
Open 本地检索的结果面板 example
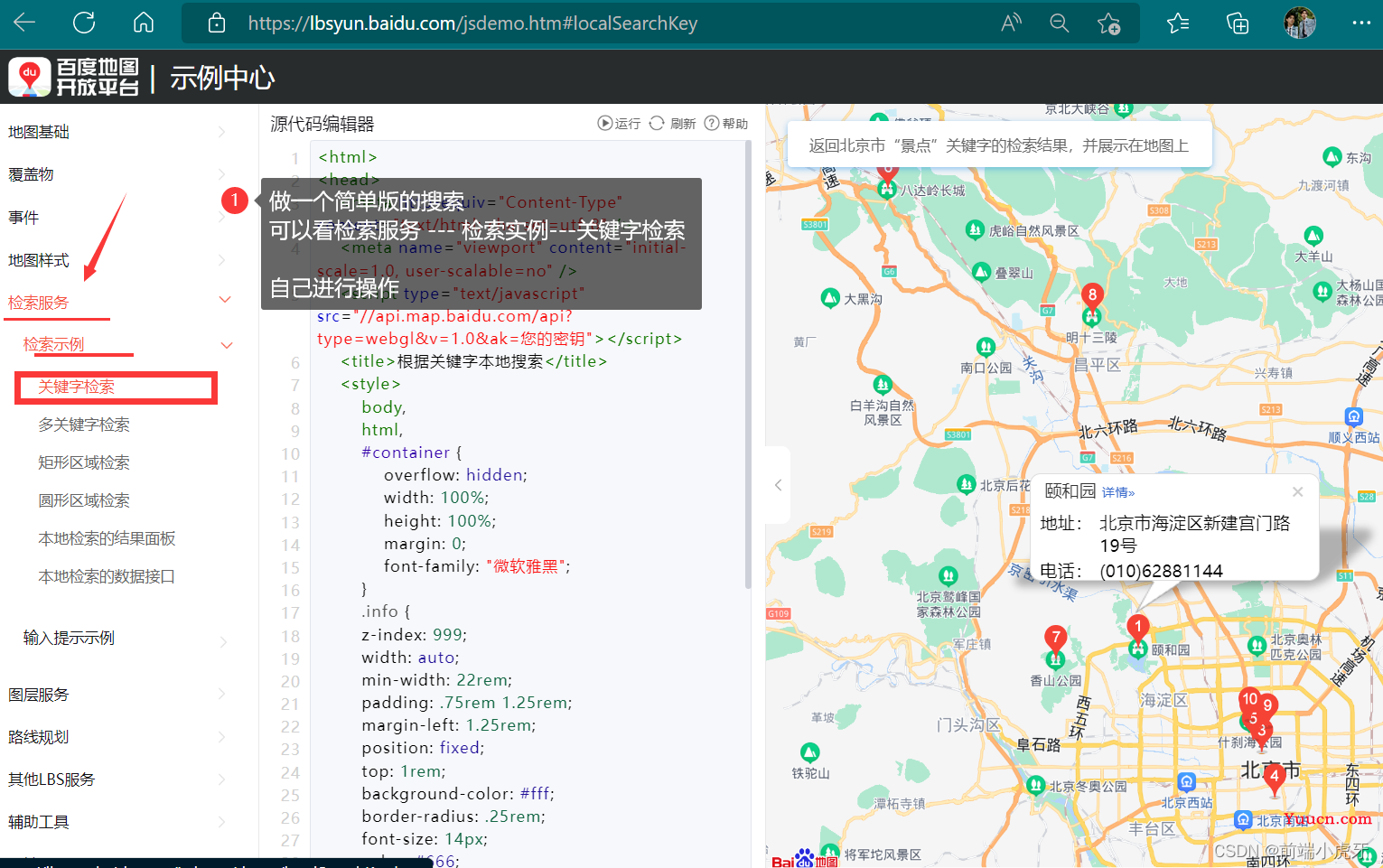107,538
